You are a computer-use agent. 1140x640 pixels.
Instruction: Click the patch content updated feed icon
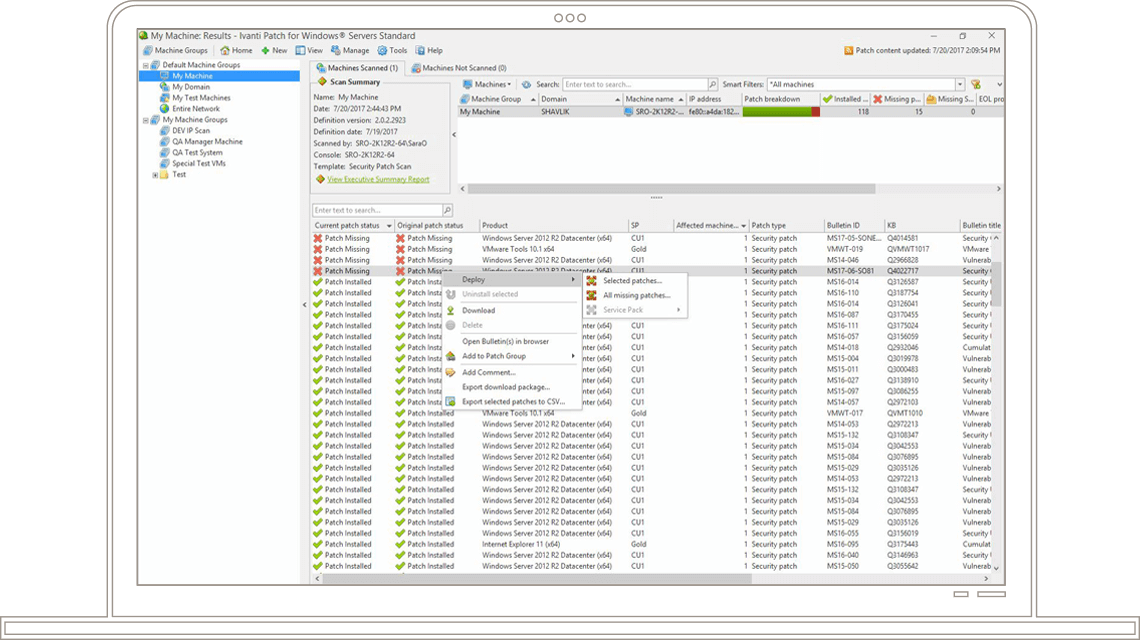tap(848, 51)
